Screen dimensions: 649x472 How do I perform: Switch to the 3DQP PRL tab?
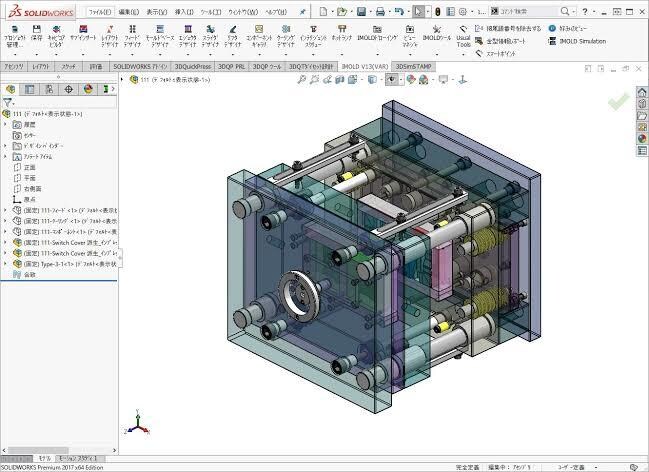coord(232,66)
